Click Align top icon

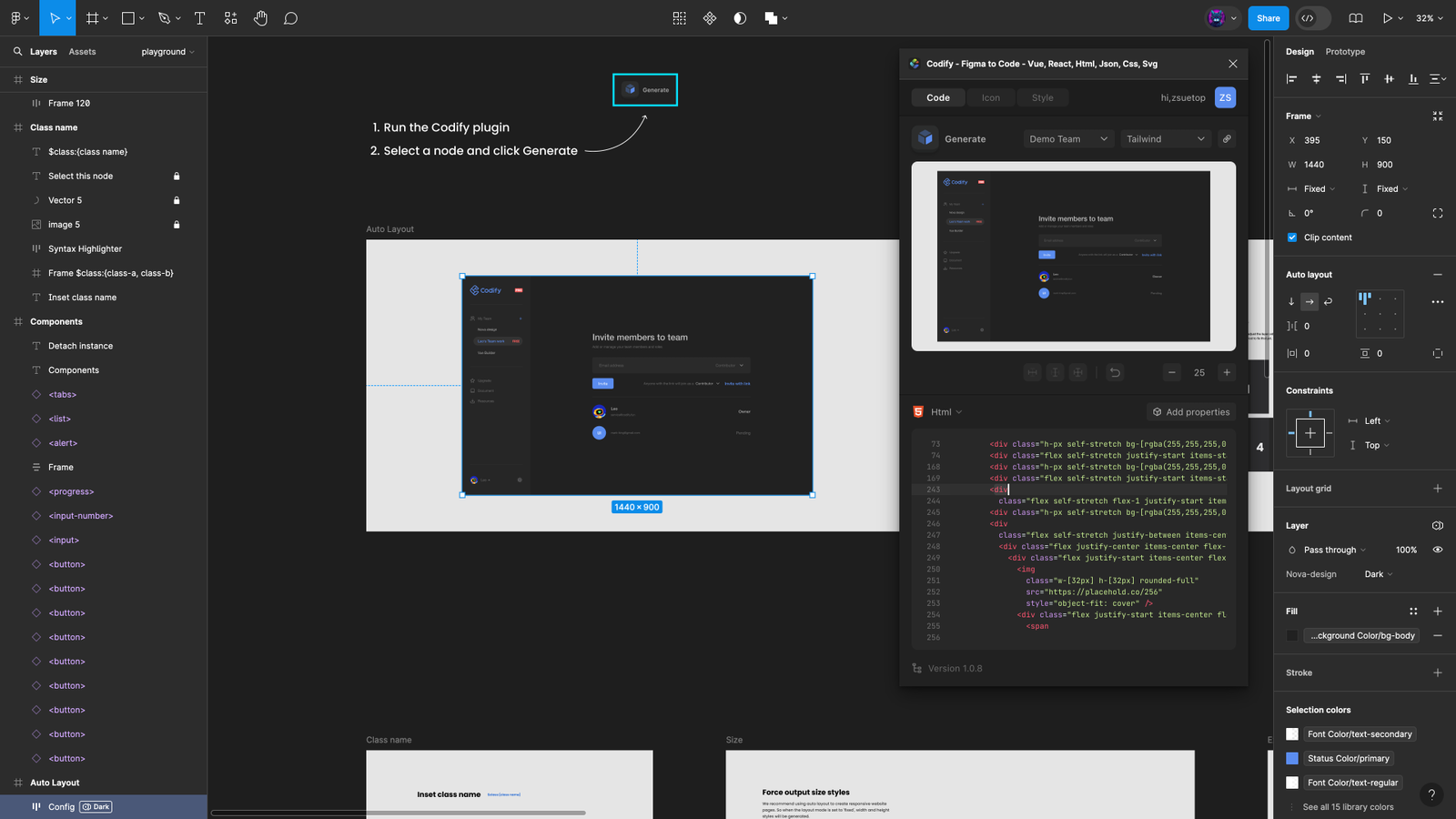tap(1365, 79)
